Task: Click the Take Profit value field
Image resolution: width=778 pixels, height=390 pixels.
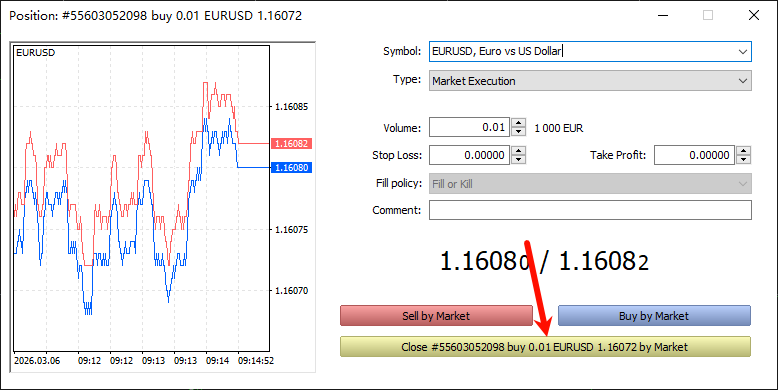Action: 694,155
